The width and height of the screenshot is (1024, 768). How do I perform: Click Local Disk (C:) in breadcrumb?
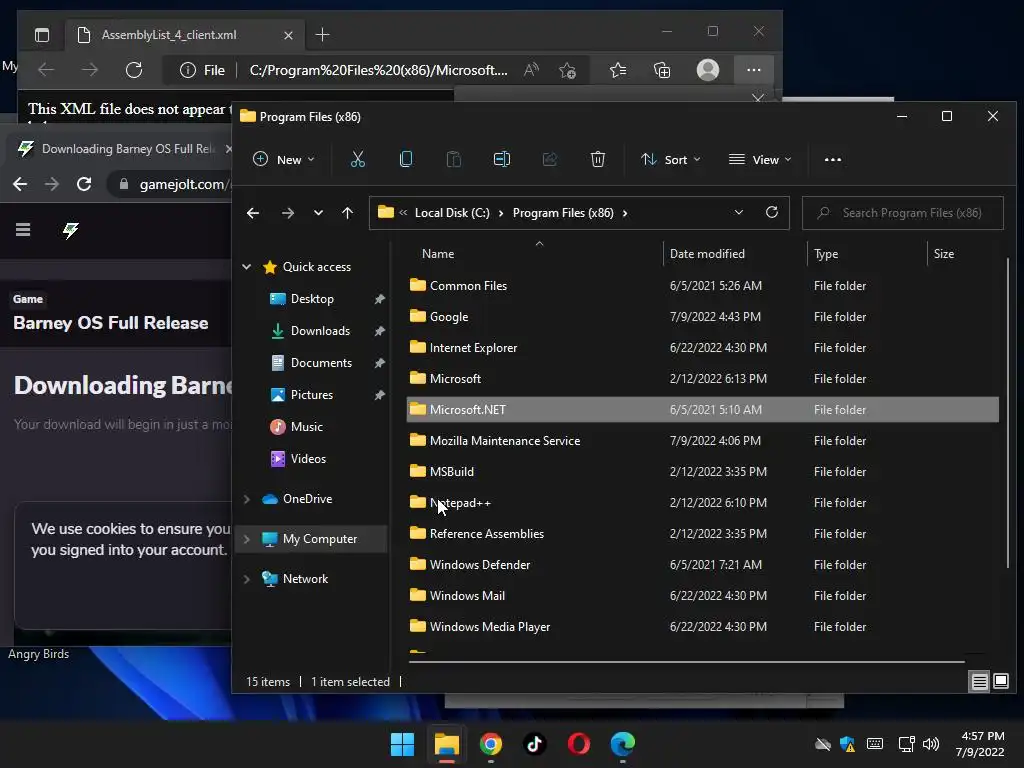click(452, 213)
